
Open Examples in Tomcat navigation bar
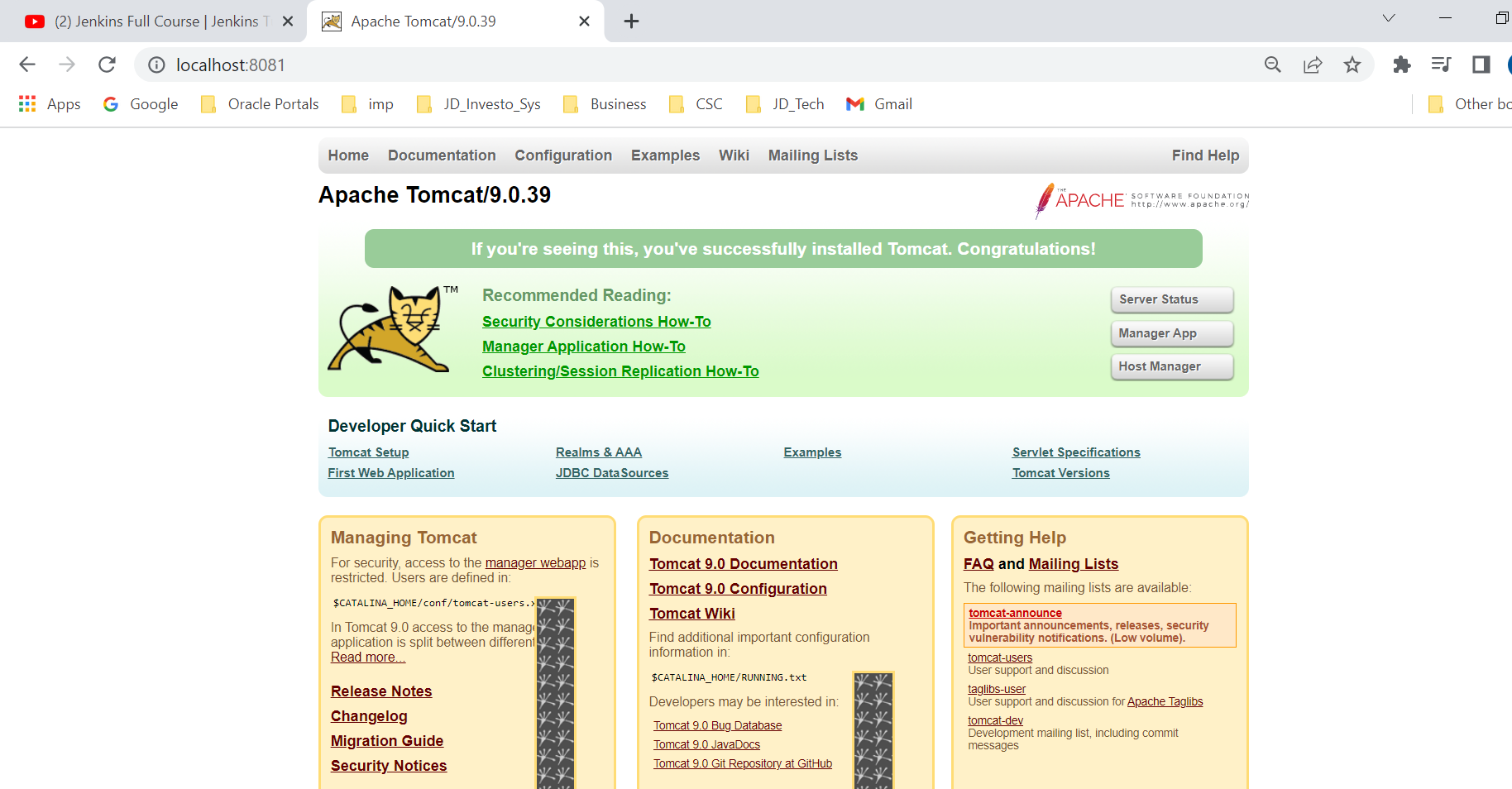tap(665, 155)
